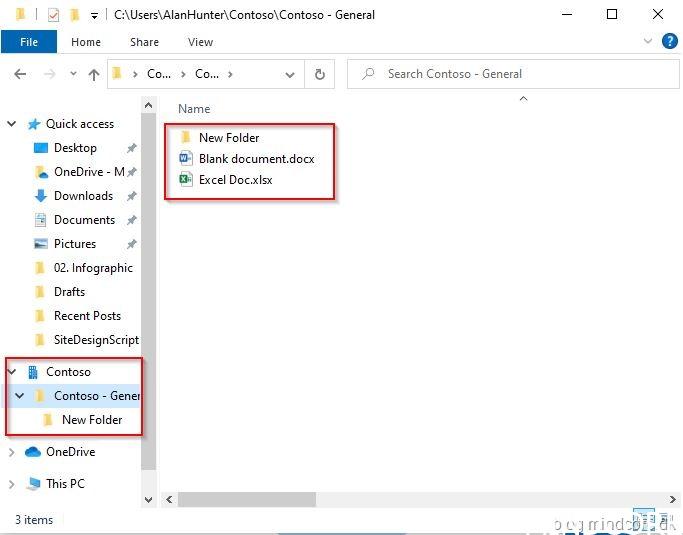Expand the This PC tree node
683x535 pixels.
(x=12, y=484)
